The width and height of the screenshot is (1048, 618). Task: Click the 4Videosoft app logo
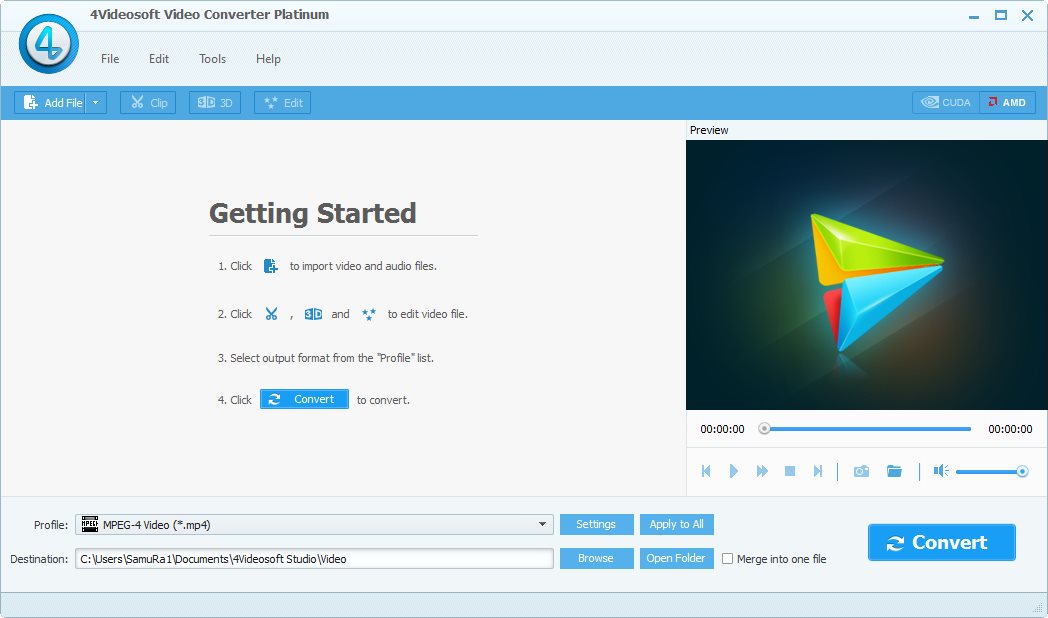pos(49,44)
